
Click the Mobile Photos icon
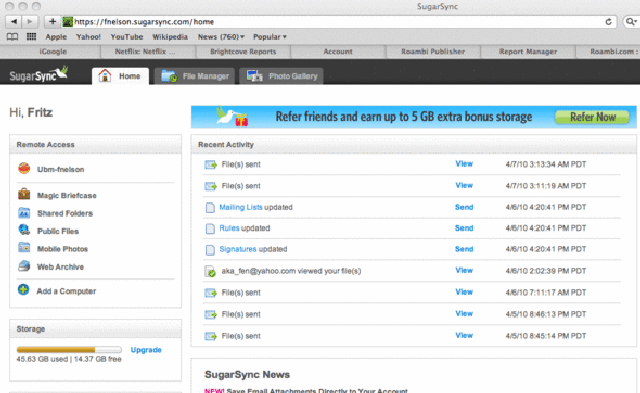(x=24, y=247)
